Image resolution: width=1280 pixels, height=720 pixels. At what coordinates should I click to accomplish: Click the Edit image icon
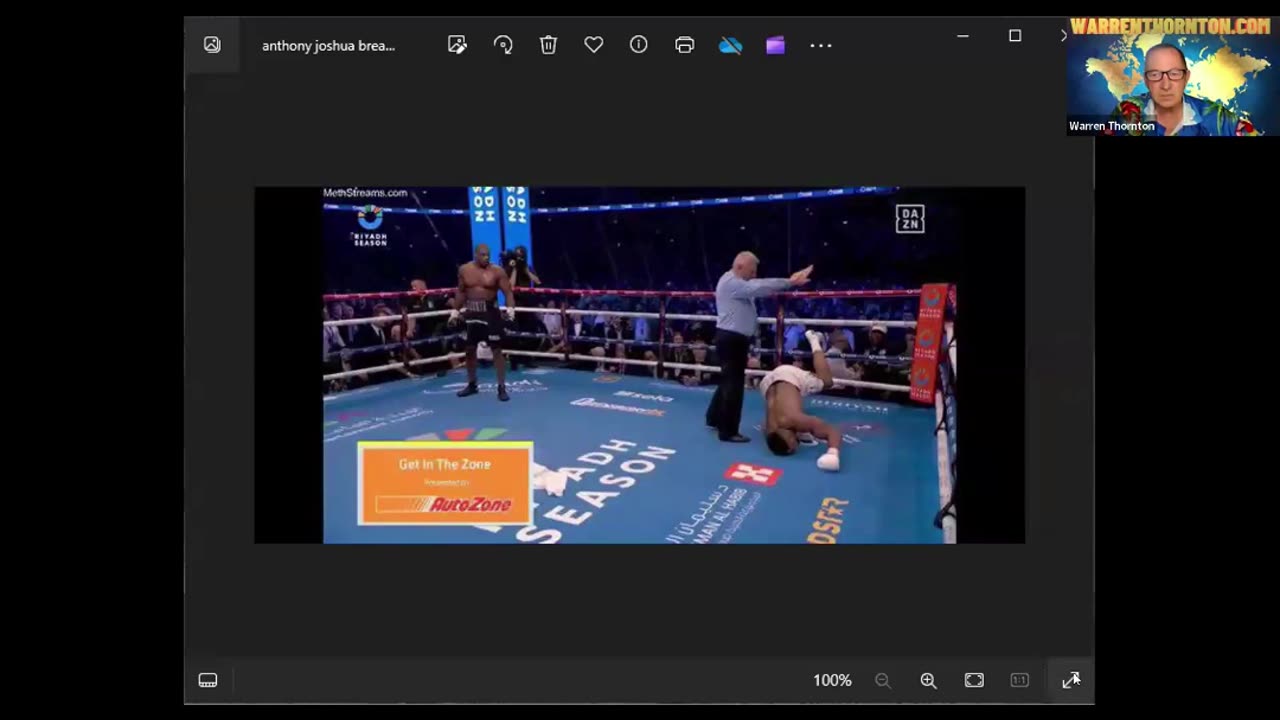pos(457,45)
